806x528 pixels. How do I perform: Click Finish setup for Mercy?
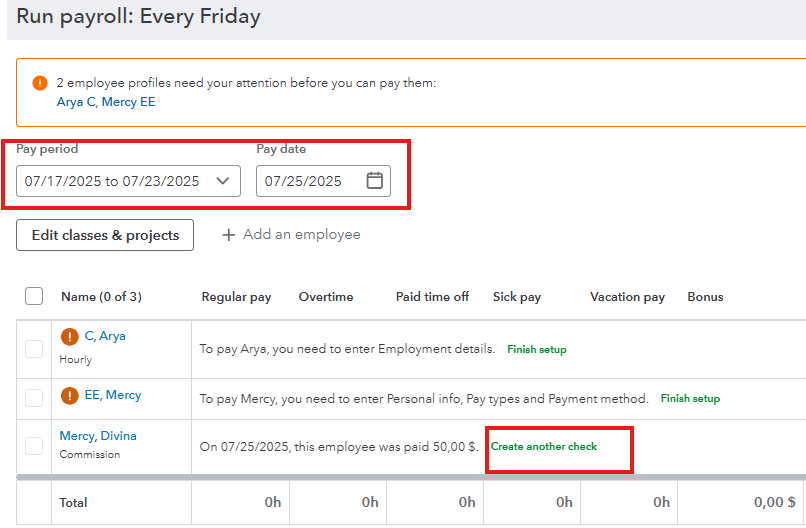(x=690, y=398)
